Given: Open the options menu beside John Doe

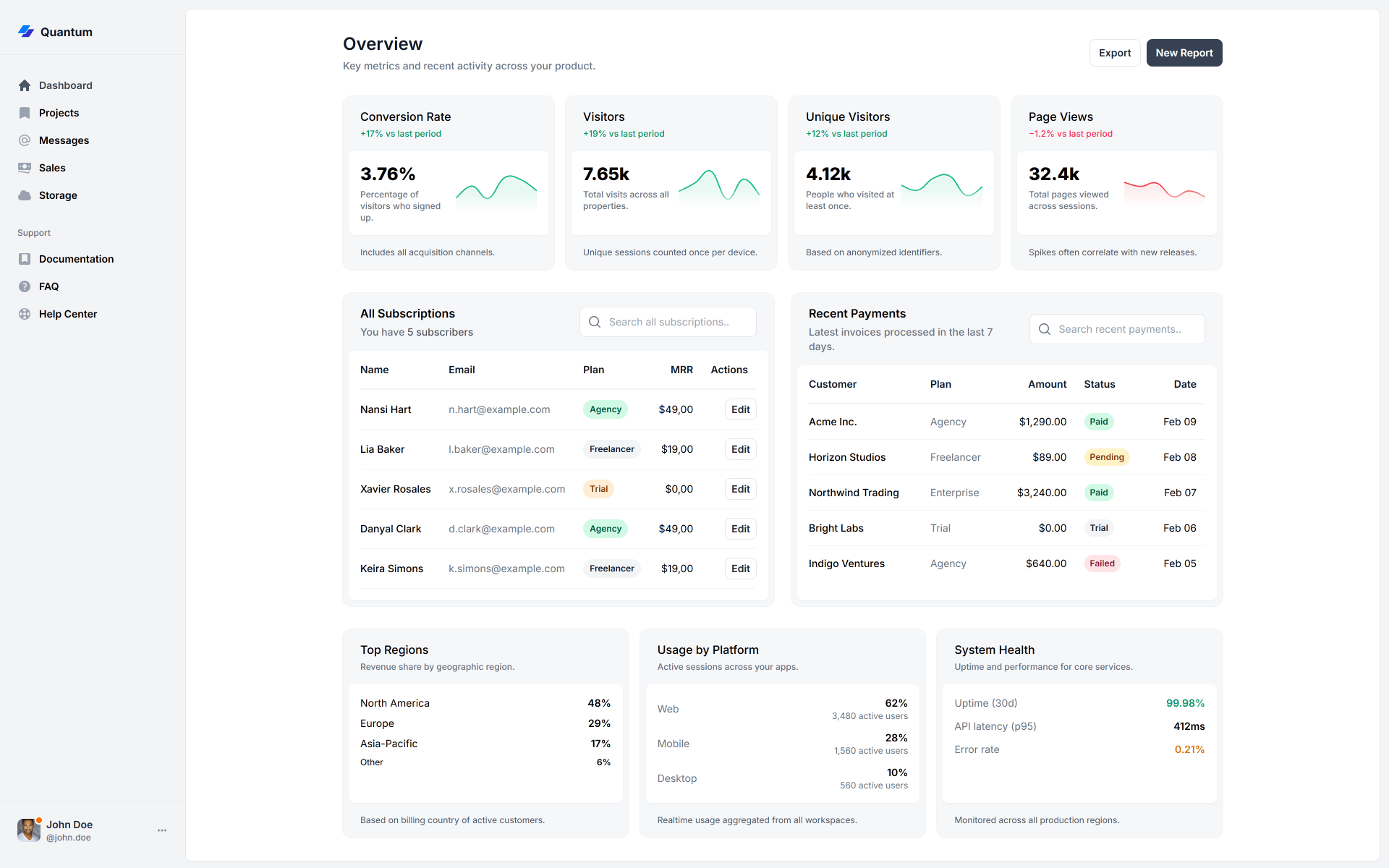Looking at the screenshot, I should tap(161, 830).
